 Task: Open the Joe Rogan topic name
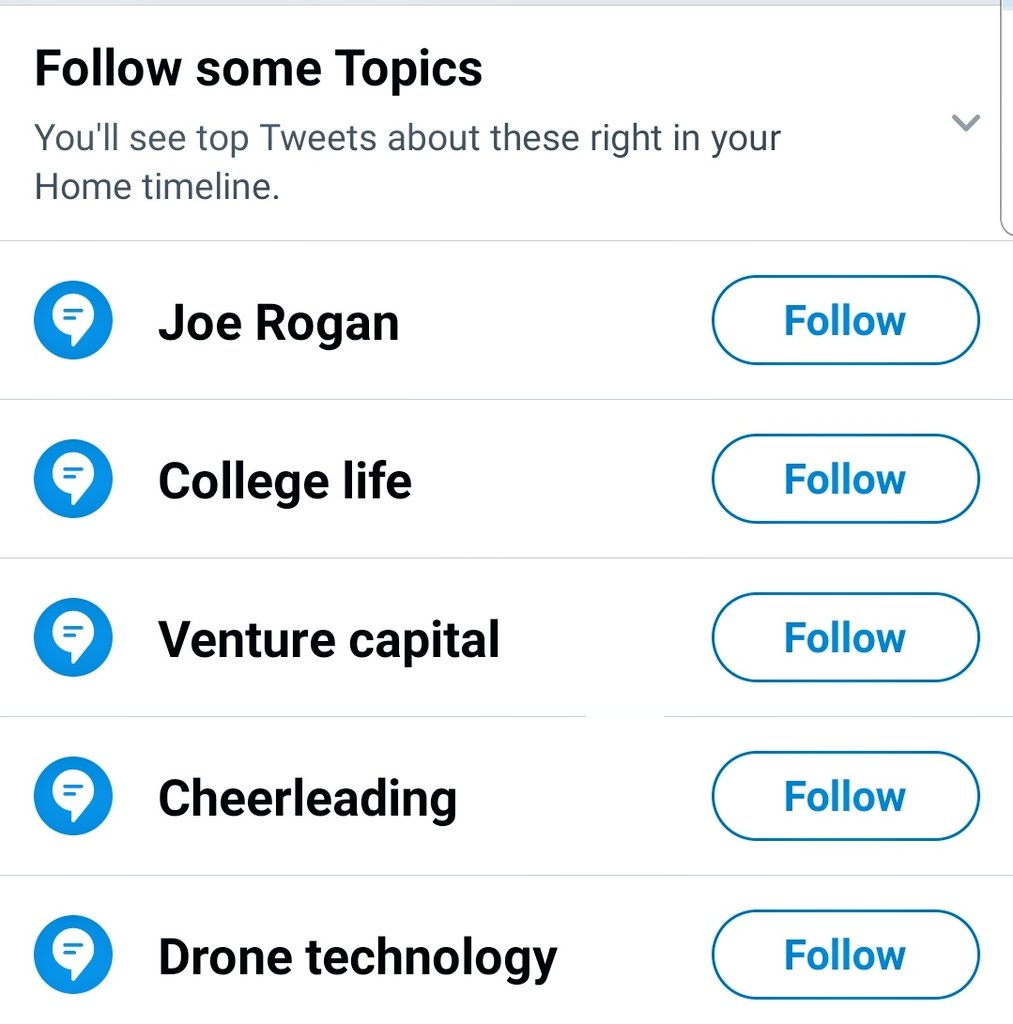click(x=278, y=322)
